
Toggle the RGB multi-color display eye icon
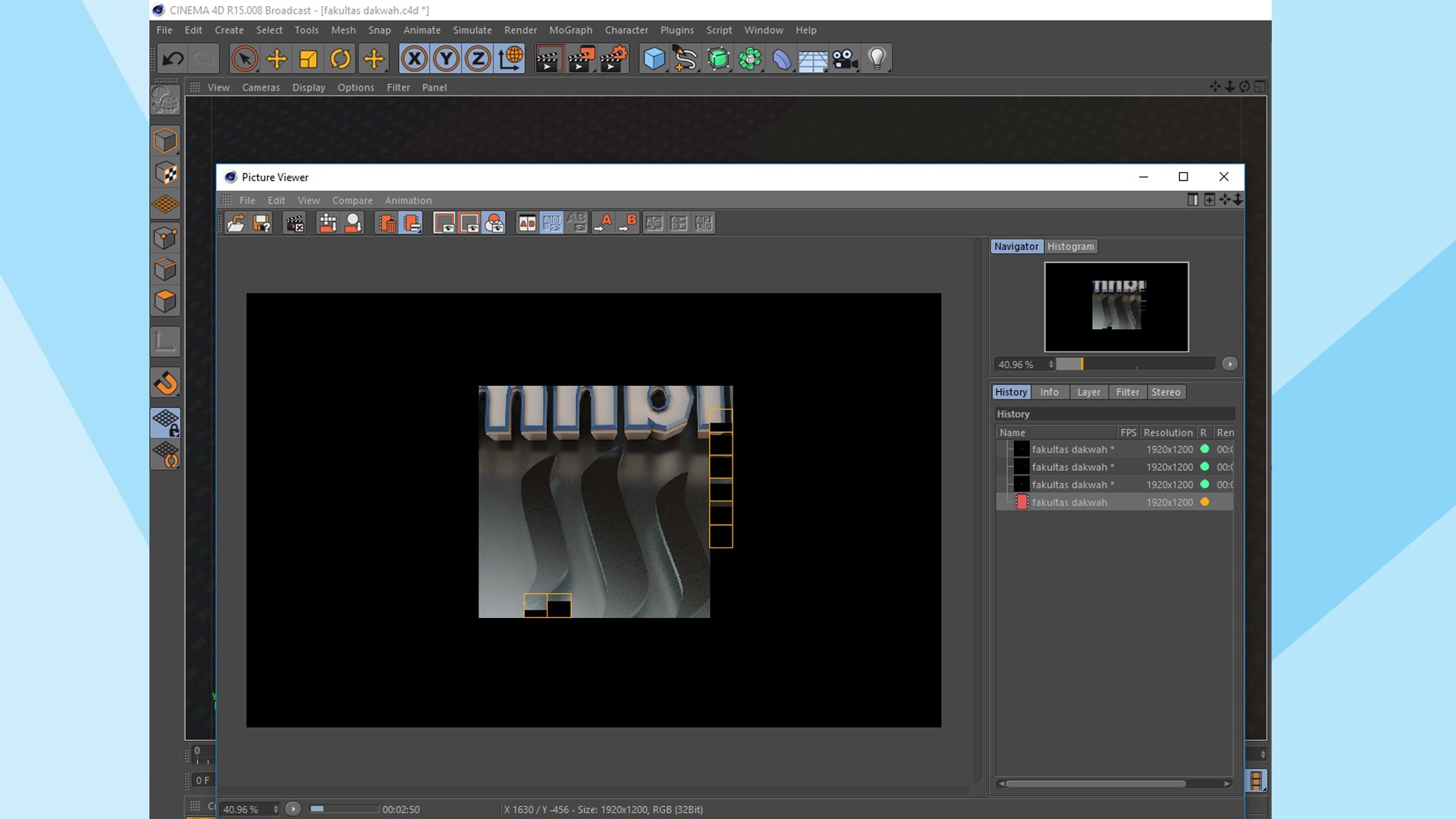(x=494, y=223)
